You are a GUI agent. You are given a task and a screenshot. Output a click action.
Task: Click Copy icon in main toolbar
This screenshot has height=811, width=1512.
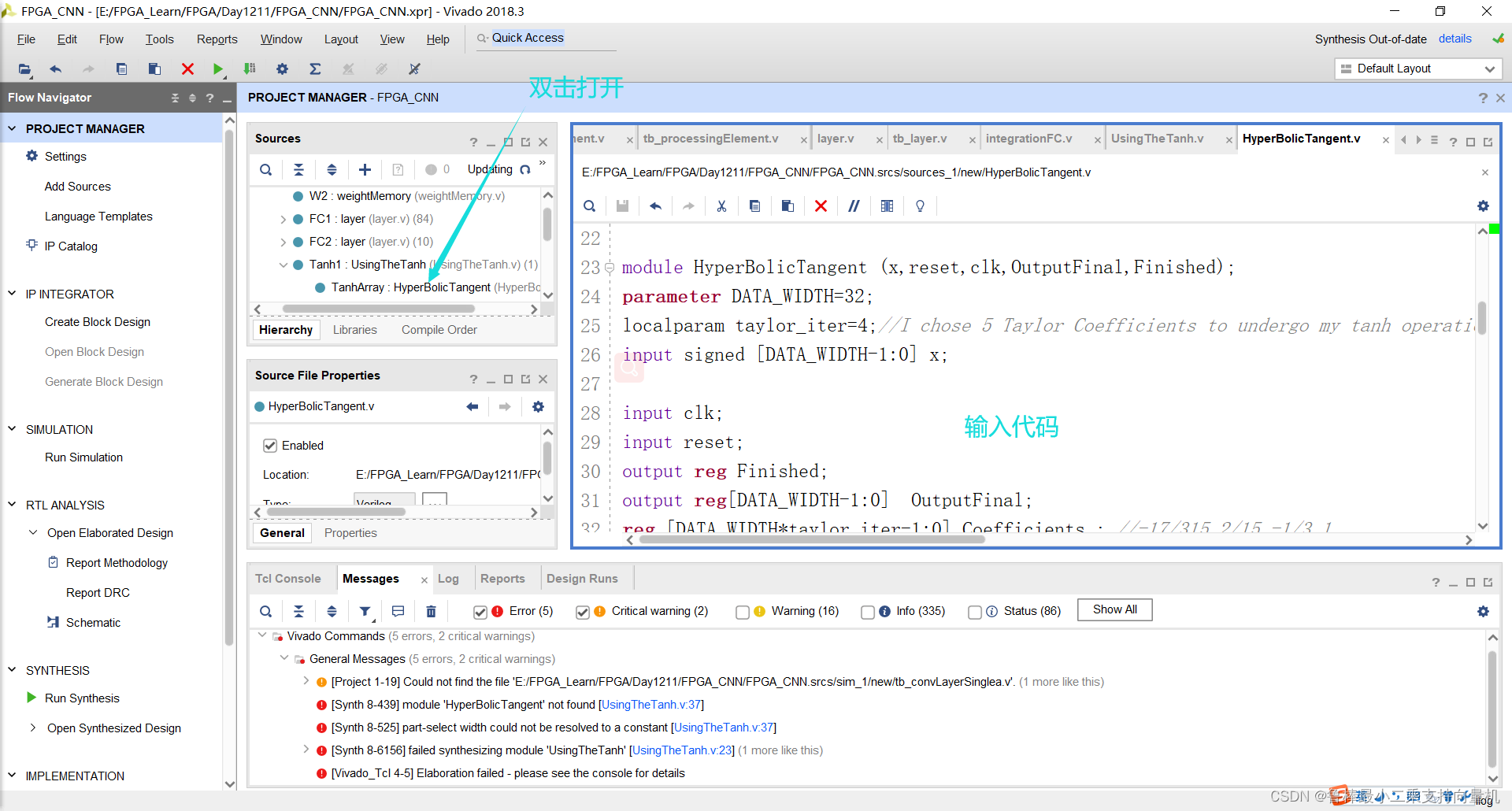tap(121, 69)
